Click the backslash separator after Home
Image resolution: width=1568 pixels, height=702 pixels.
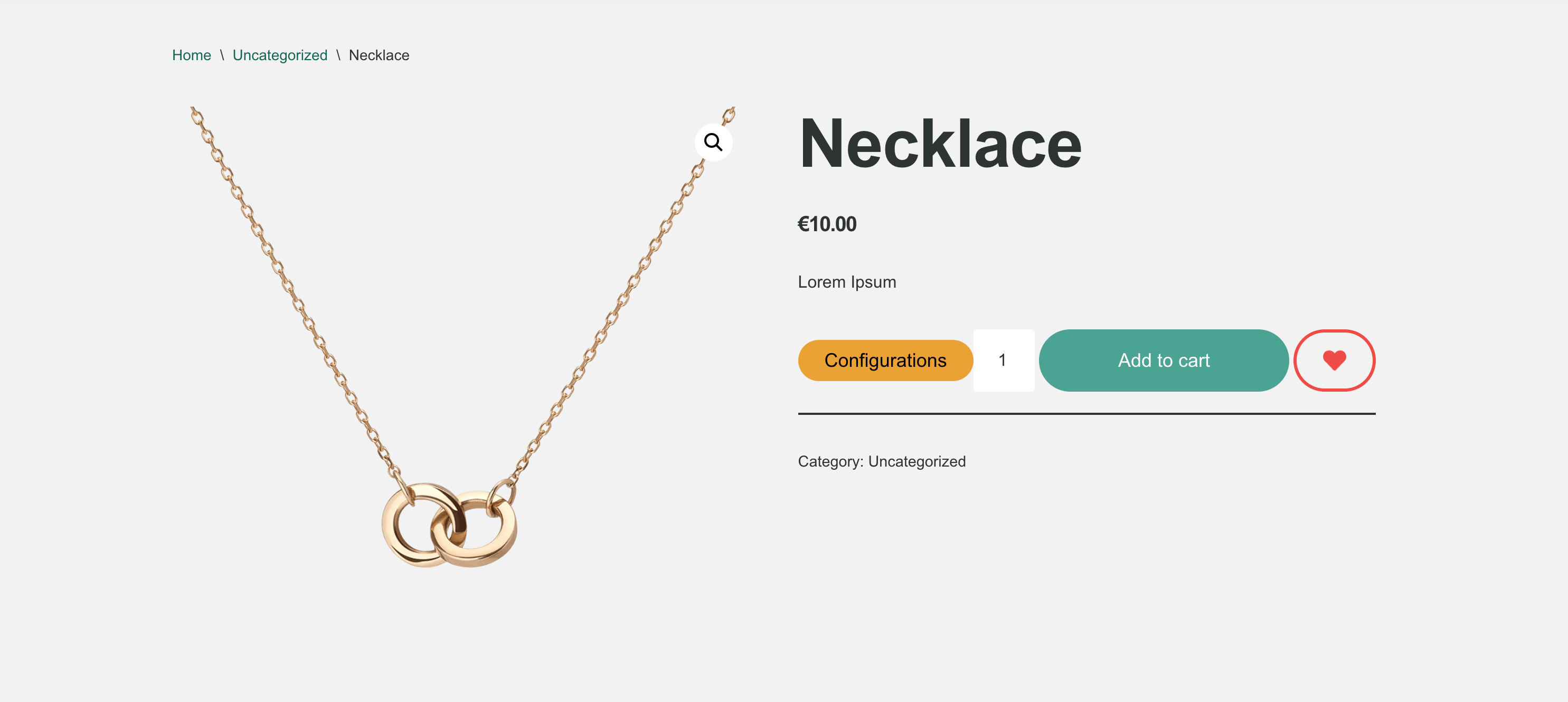point(222,55)
